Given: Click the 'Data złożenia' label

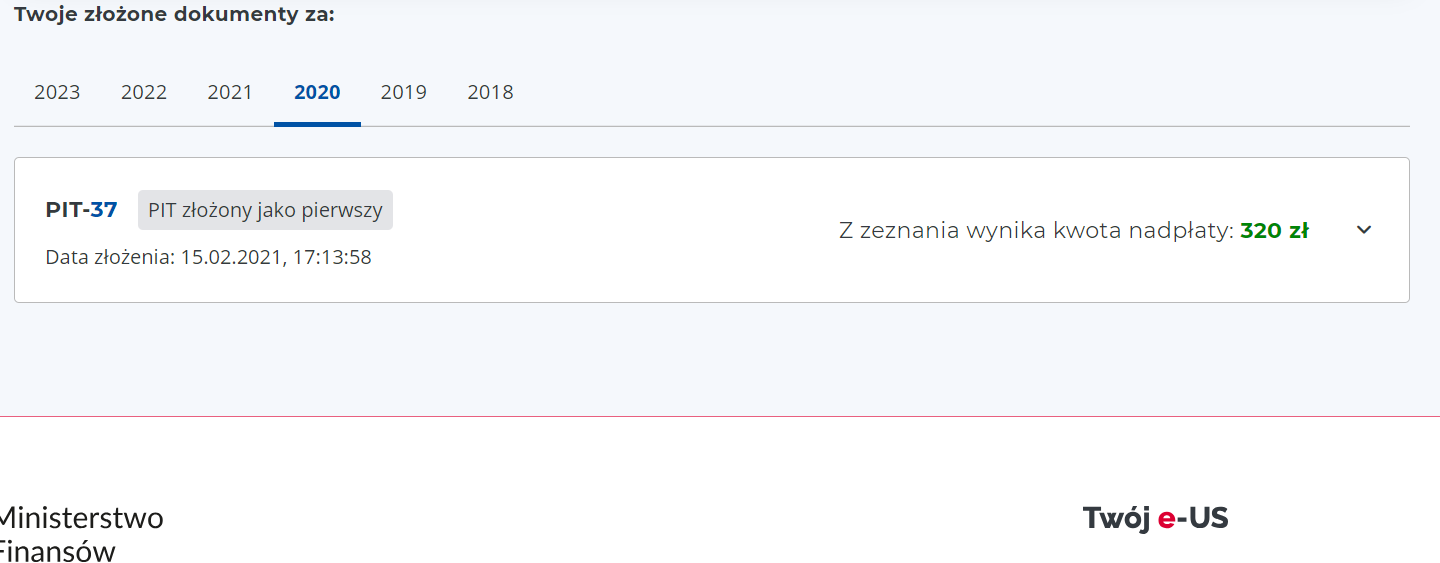Looking at the screenshot, I should 110,258.
